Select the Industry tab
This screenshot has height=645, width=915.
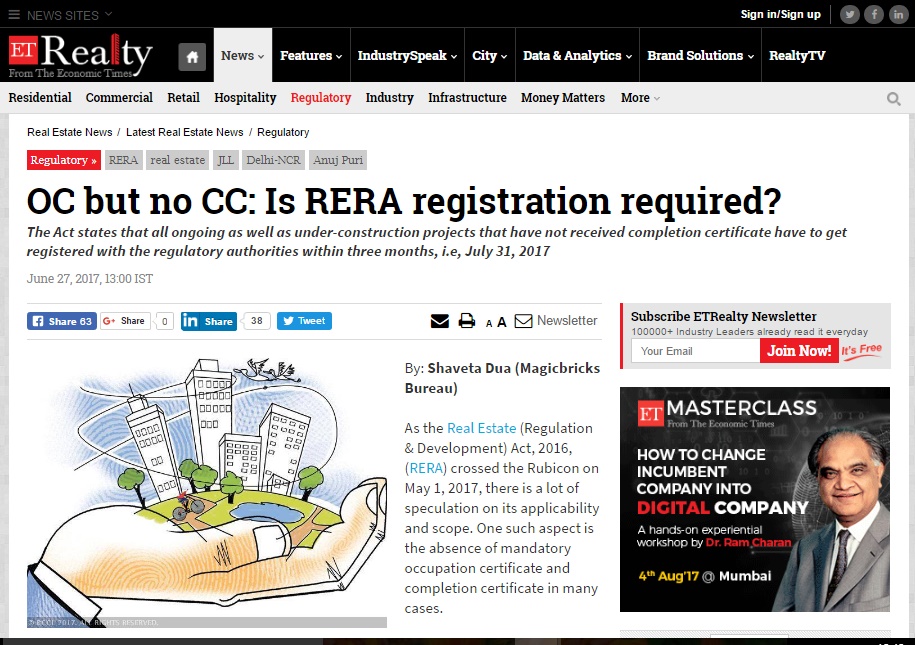point(390,98)
